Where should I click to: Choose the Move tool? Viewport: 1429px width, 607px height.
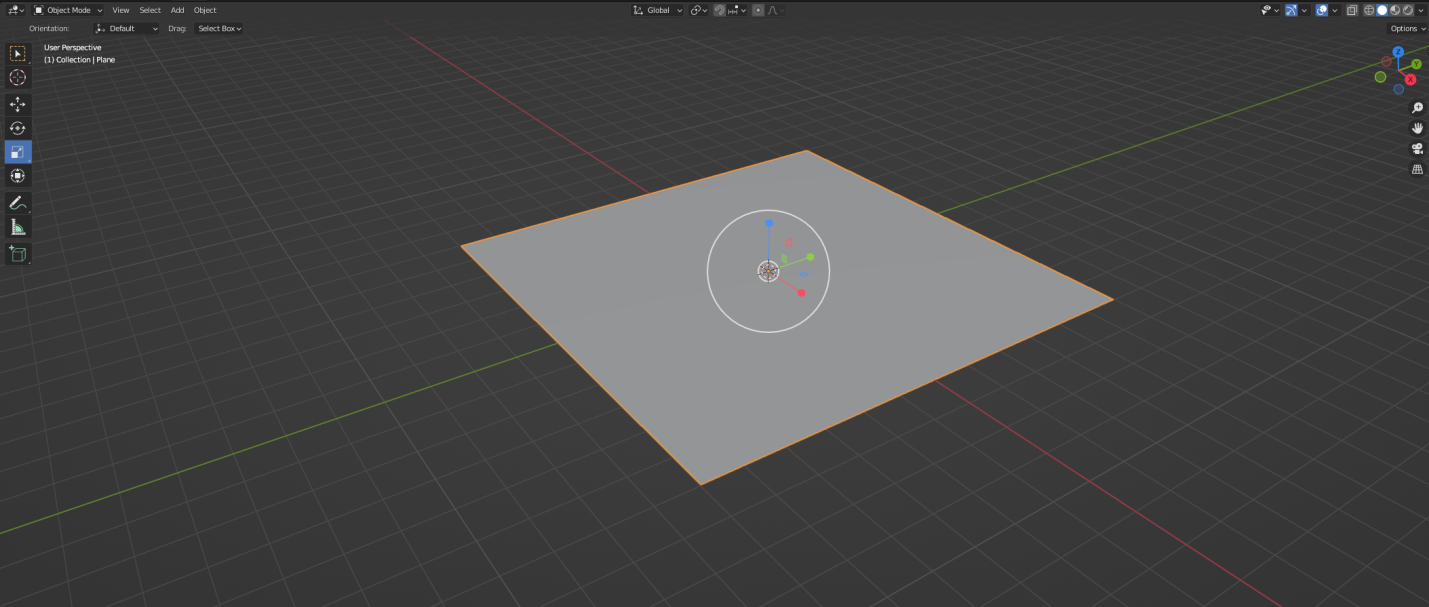[18, 104]
